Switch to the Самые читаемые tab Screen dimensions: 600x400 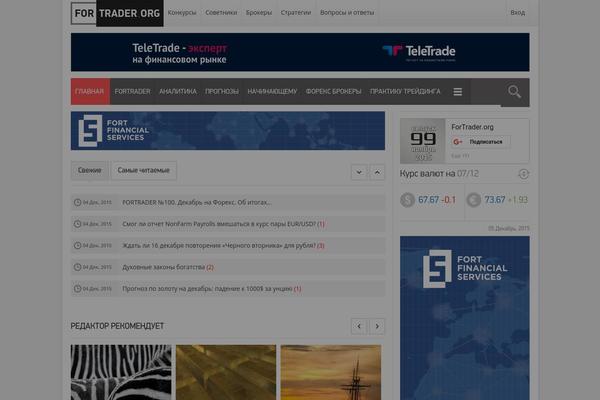coord(143,170)
